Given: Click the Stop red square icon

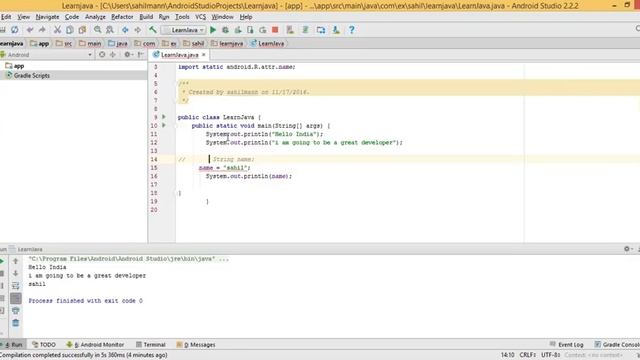Looking at the screenshot, I should pyautogui.click(x=275, y=30).
